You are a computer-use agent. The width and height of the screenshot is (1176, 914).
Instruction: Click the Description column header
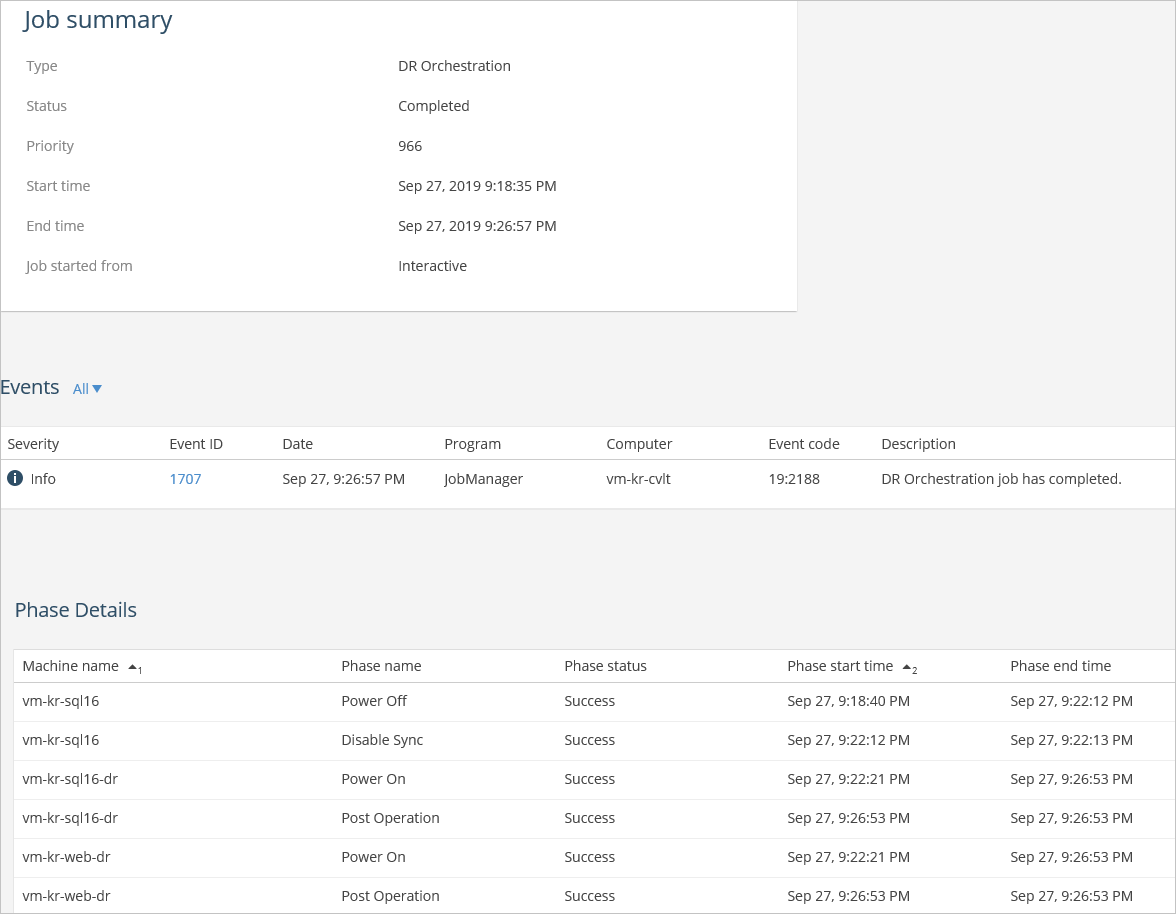click(919, 444)
